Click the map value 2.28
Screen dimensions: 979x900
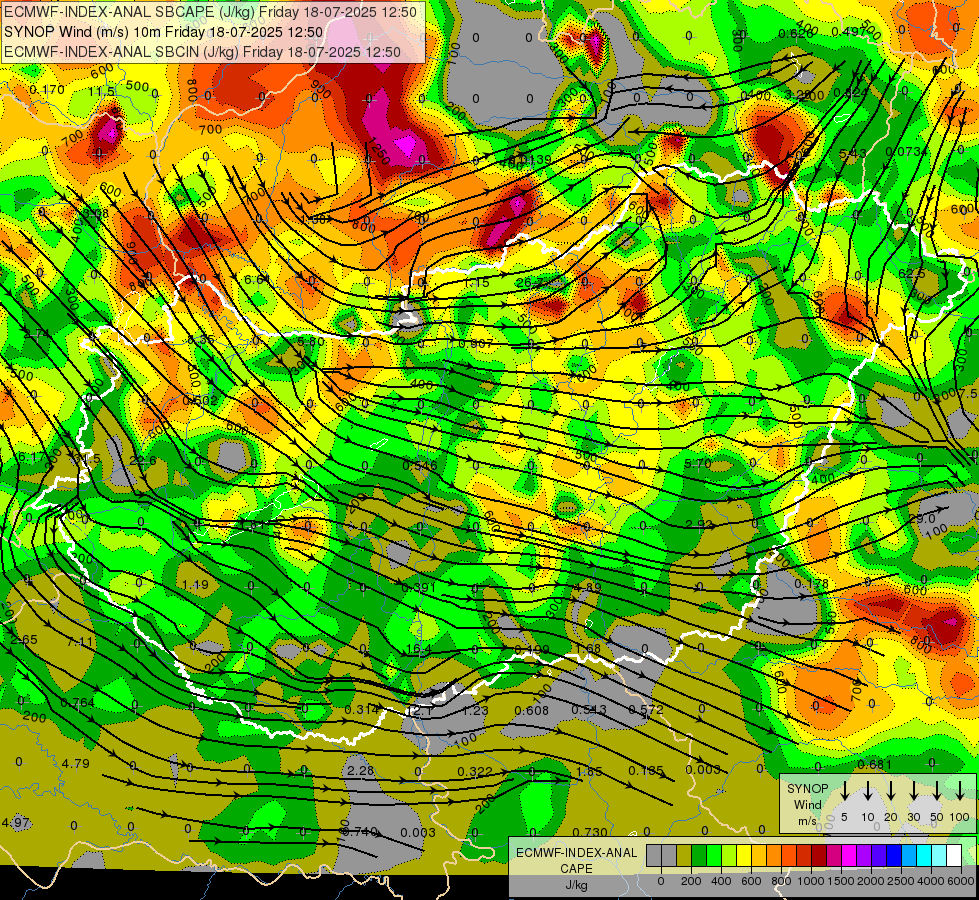pos(360,770)
